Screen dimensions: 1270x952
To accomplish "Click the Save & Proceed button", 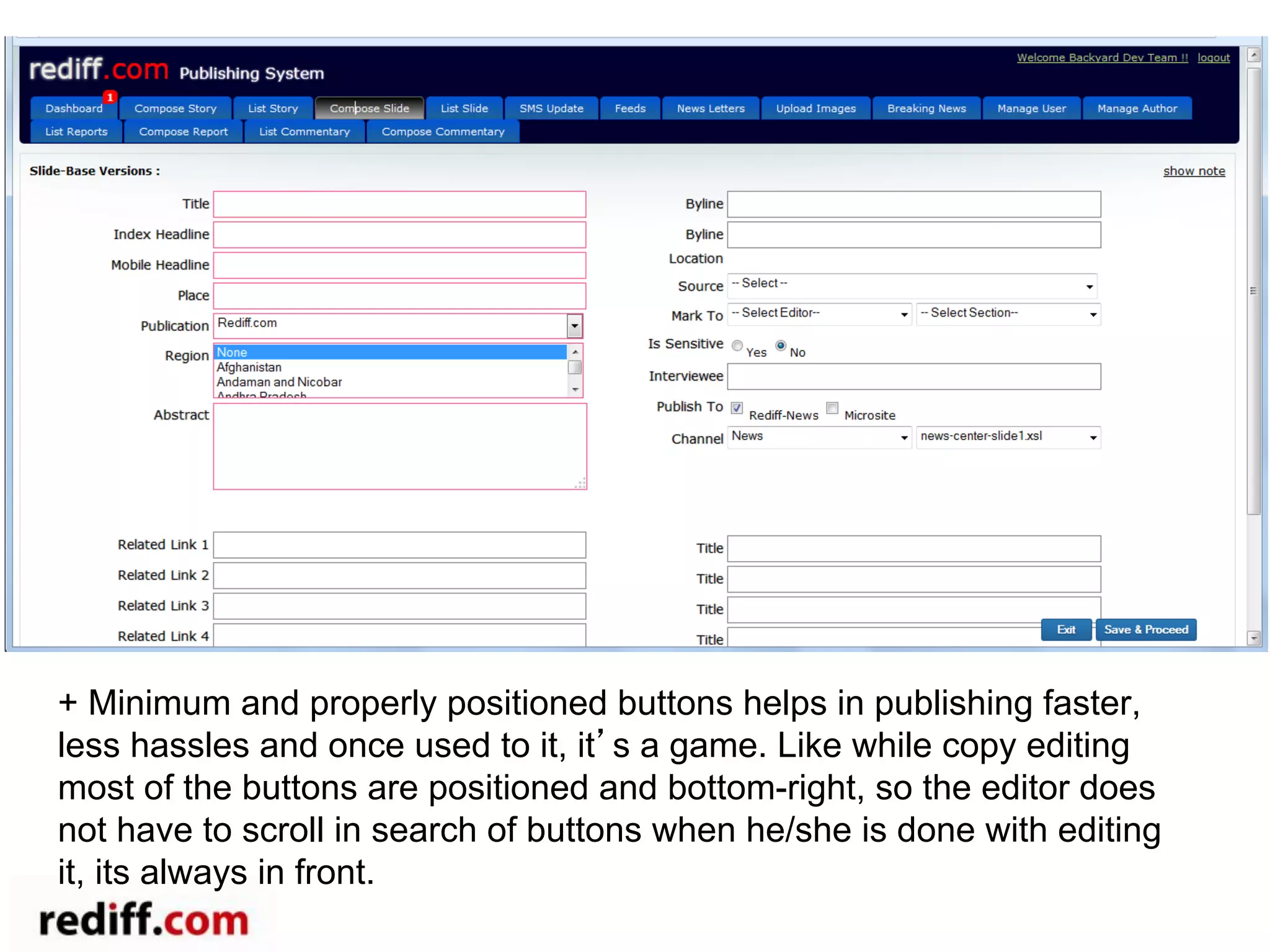I will point(1146,630).
